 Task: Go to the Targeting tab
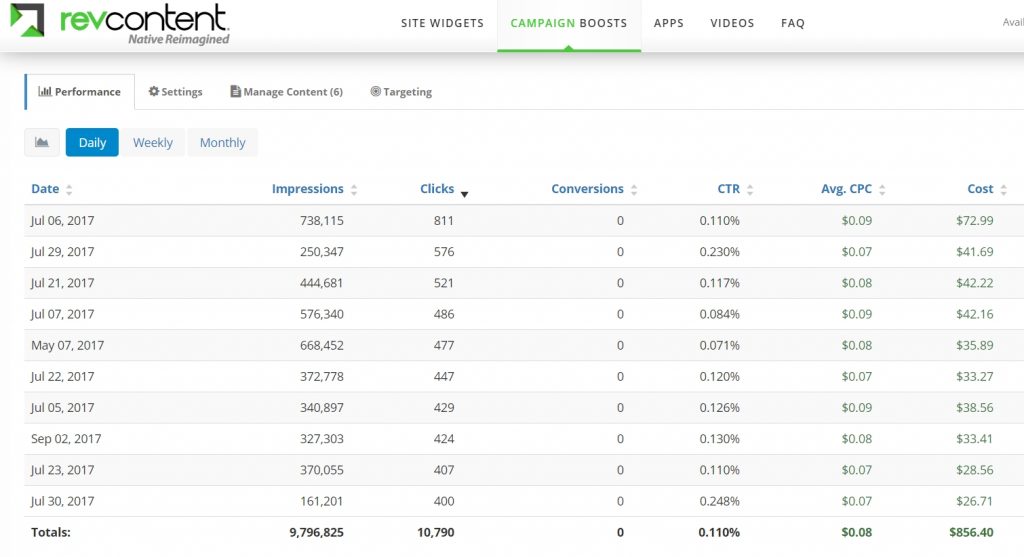coord(401,92)
